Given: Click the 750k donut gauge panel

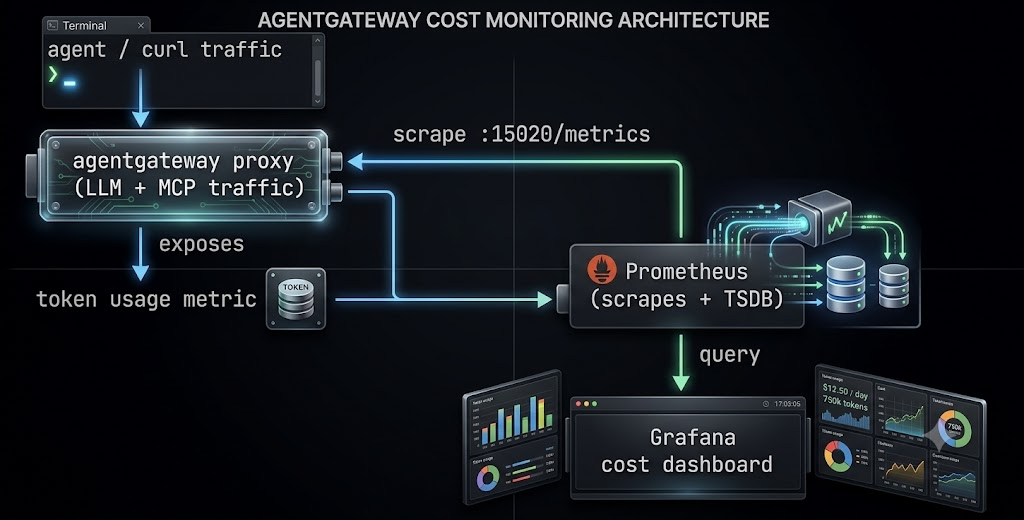Looking at the screenshot, I should [955, 429].
